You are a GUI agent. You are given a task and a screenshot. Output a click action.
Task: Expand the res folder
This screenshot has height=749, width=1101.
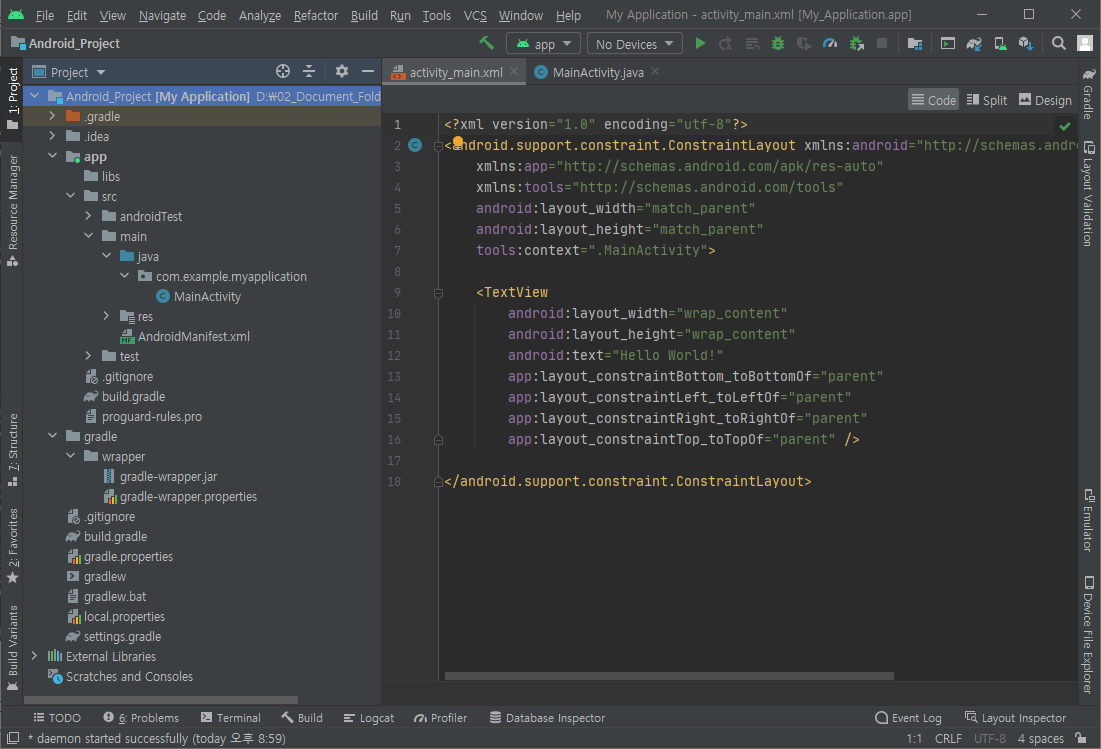coord(106,316)
